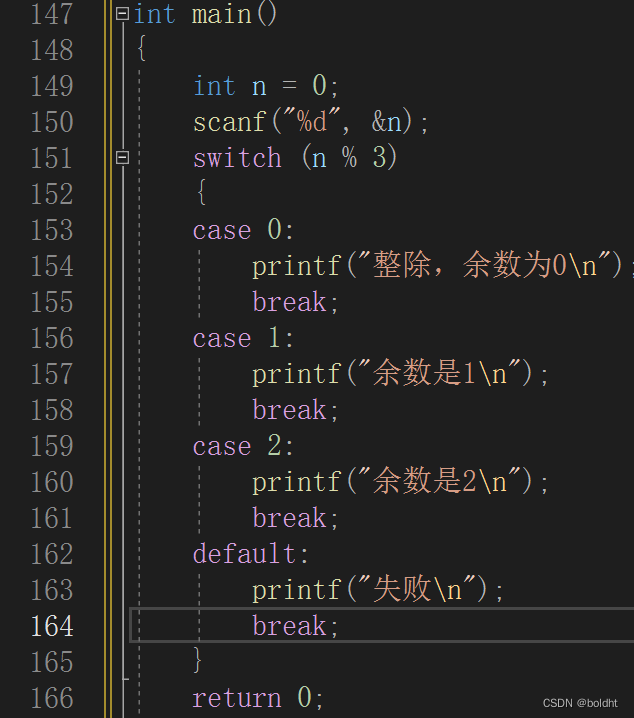Viewport: 634px width, 718px height.
Task: Click line number 164 in gutter
Action: [x=52, y=626]
